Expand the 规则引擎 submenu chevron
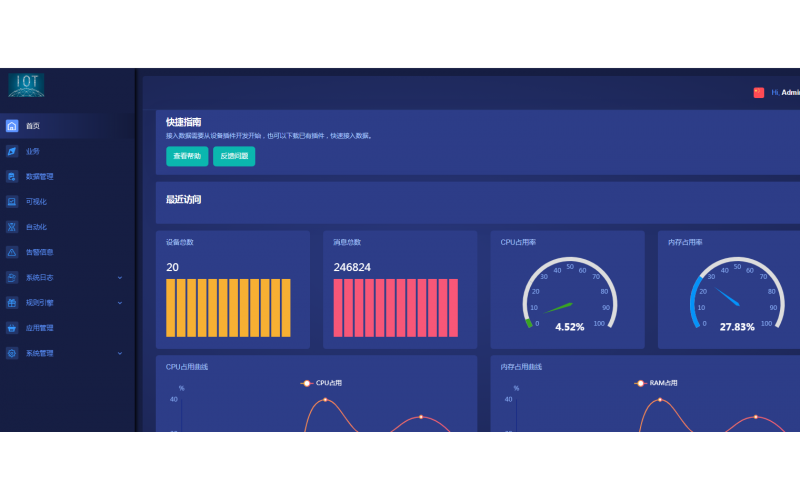Image resolution: width=800 pixels, height=500 pixels. click(120, 302)
